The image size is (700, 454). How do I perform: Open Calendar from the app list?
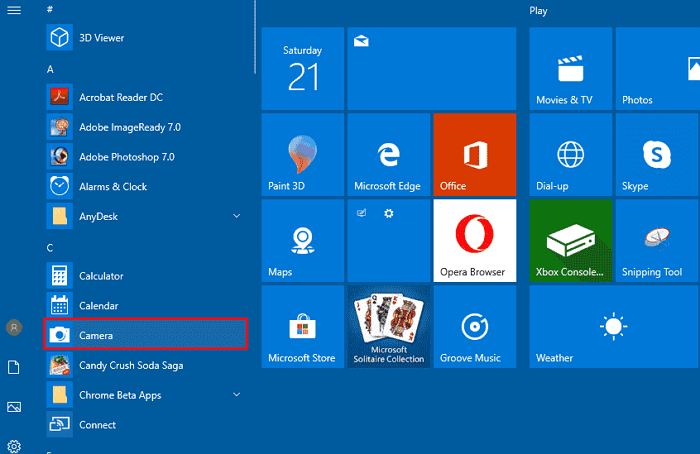146,305
